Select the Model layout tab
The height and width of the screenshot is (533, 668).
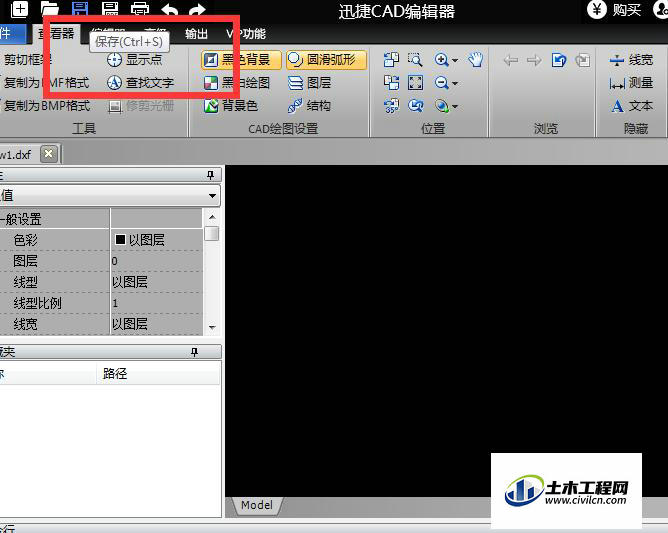(256, 505)
